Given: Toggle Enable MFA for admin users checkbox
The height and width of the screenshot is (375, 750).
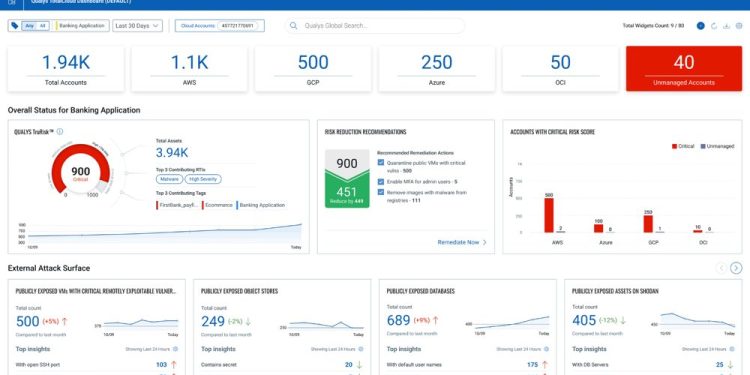Looking at the screenshot, I should (381, 182).
